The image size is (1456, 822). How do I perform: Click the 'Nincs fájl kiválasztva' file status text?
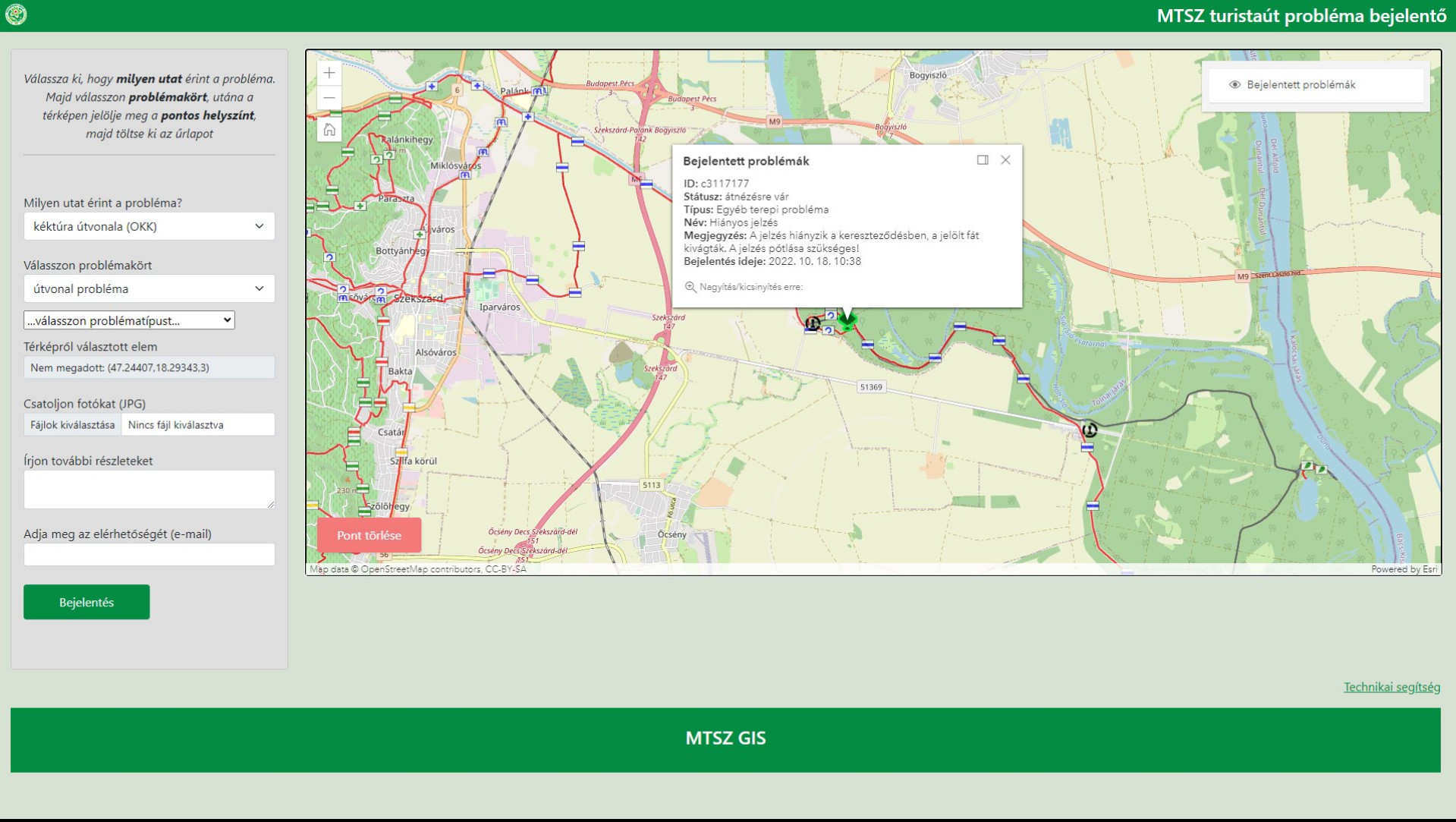[175, 425]
